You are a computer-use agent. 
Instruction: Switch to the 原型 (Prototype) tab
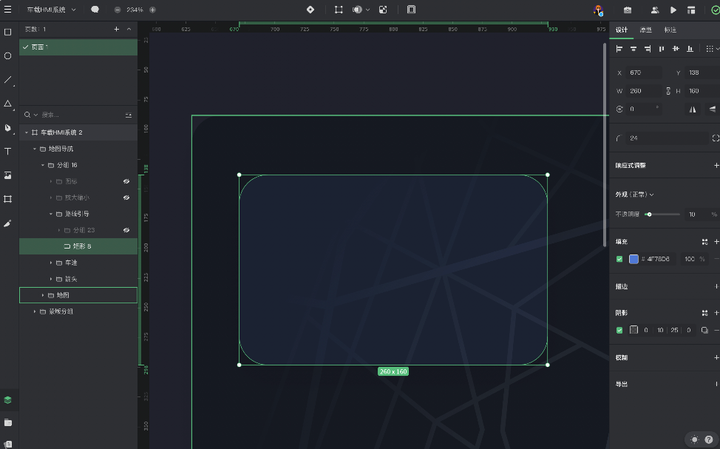coord(646,30)
